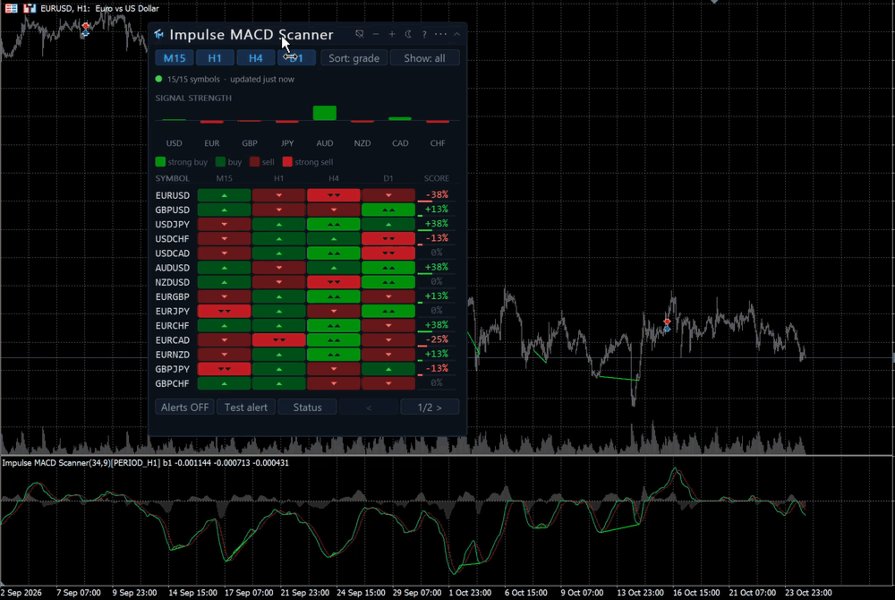Select the GBPCHF symbol row
Image resolution: width=895 pixels, height=600 pixels.
pyautogui.click(x=305, y=384)
